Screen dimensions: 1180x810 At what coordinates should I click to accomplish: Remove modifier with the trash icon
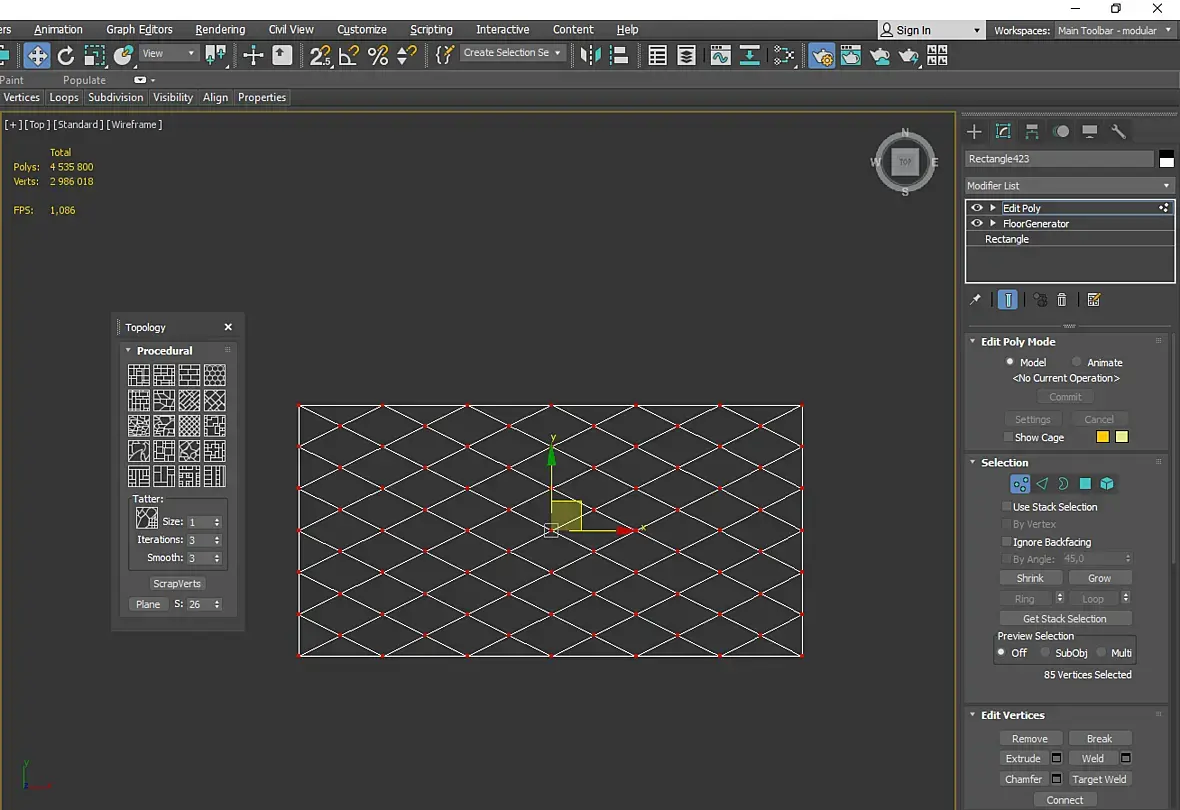click(x=1062, y=300)
